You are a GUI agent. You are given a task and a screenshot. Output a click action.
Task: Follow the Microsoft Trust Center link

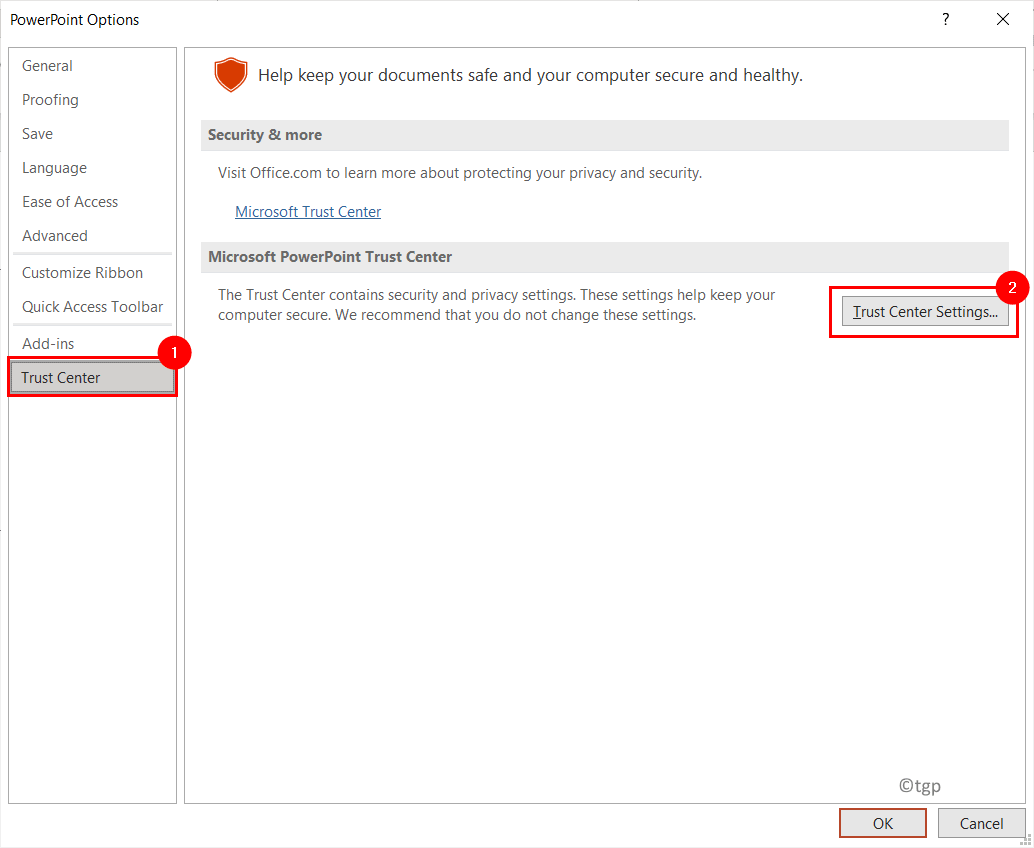point(308,212)
